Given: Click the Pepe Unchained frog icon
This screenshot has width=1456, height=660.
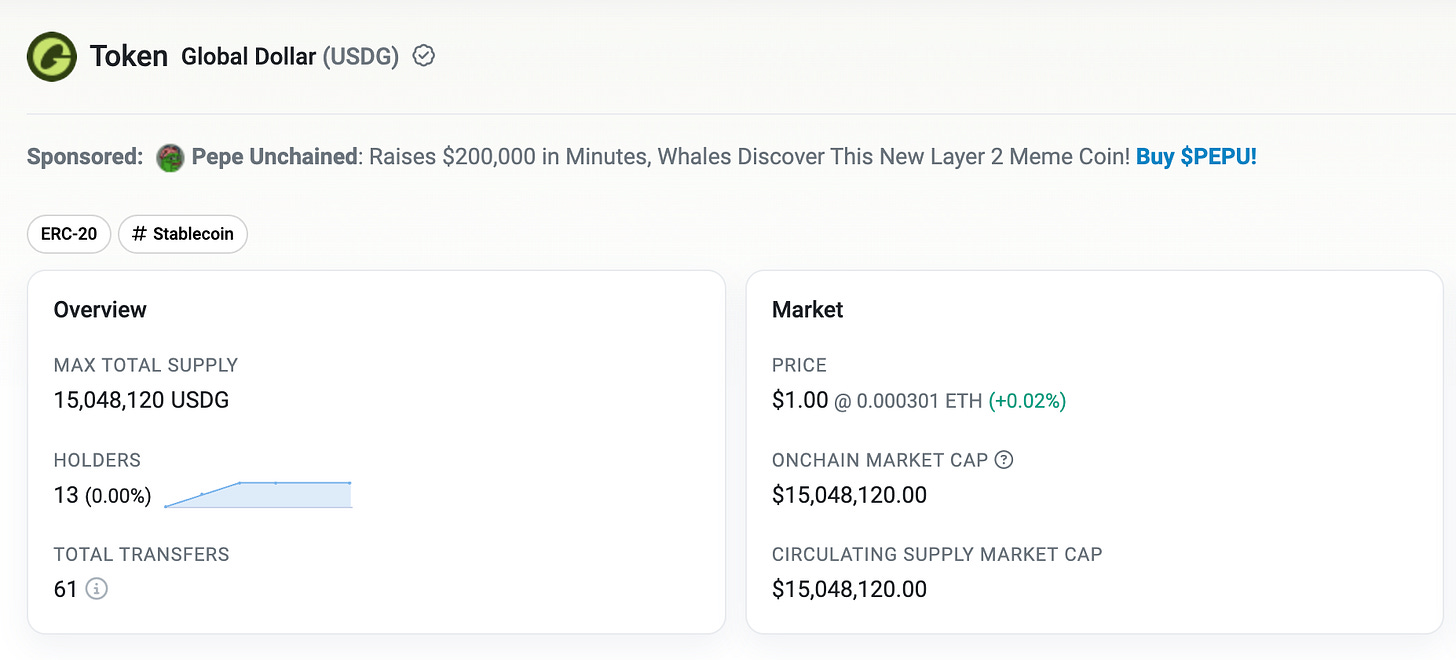Looking at the screenshot, I should click(170, 158).
